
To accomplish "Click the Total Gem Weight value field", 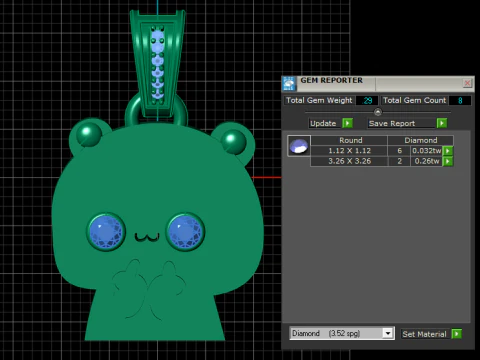I will [367, 100].
